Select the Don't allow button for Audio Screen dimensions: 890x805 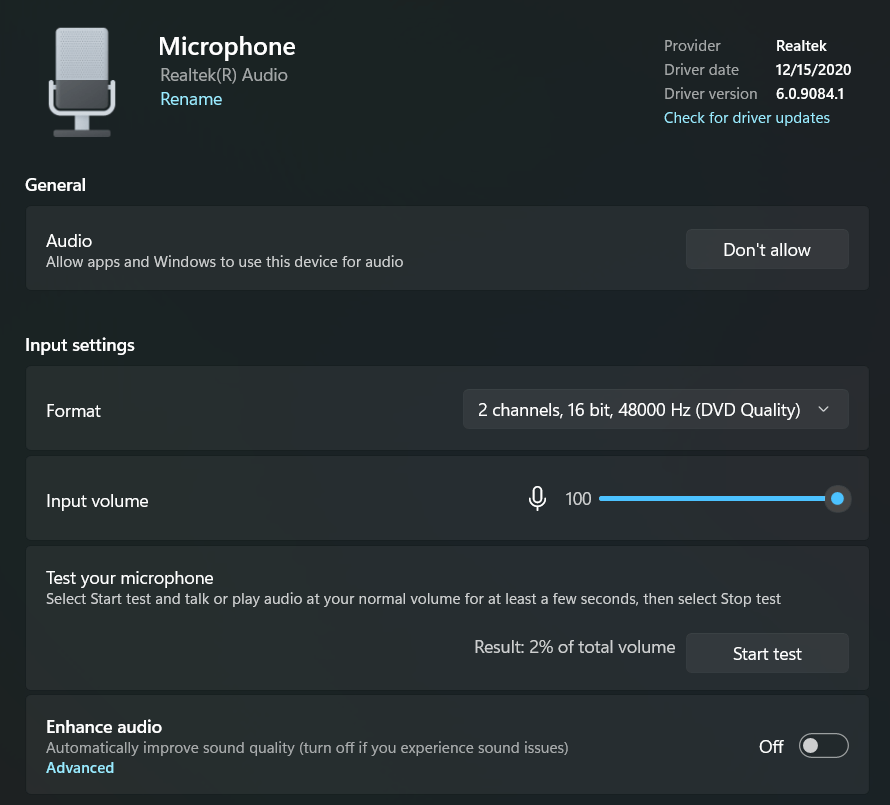click(x=767, y=249)
